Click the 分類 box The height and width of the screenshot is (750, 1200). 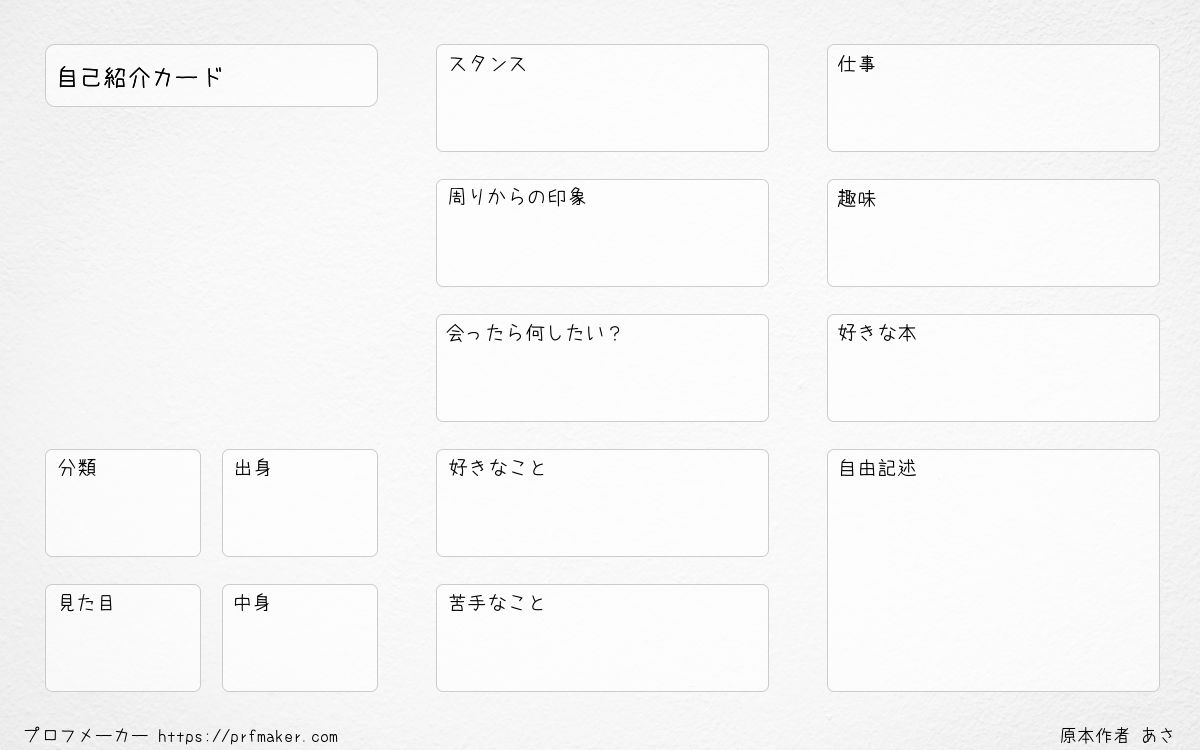[123, 503]
